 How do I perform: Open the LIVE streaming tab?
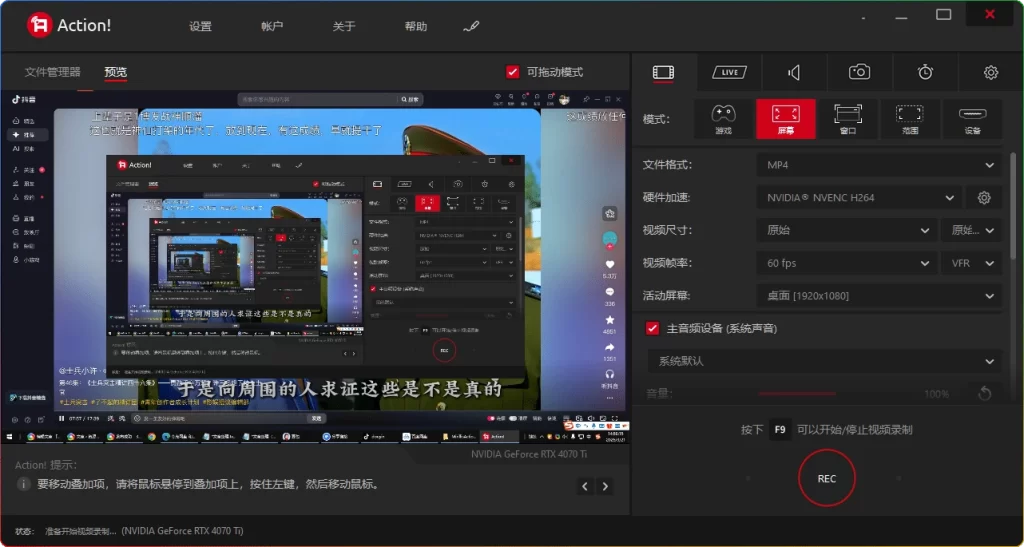(x=729, y=72)
